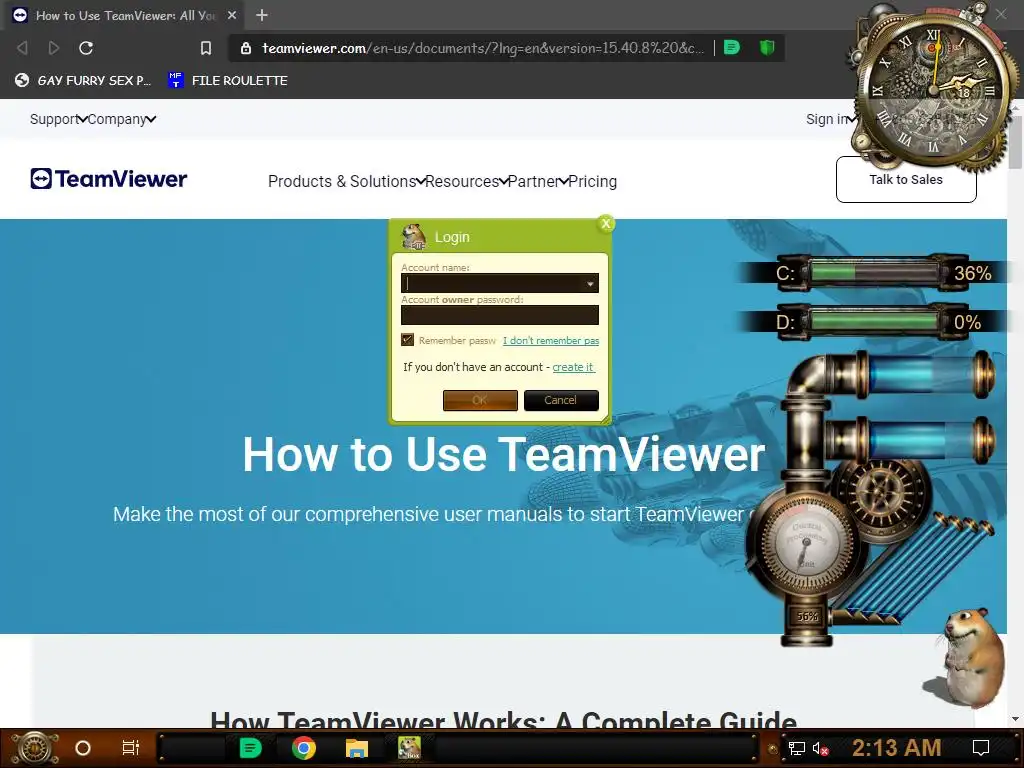Open the green reader mode icon in the address bar
This screenshot has width=1024, height=768.
(x=732, y=48)
